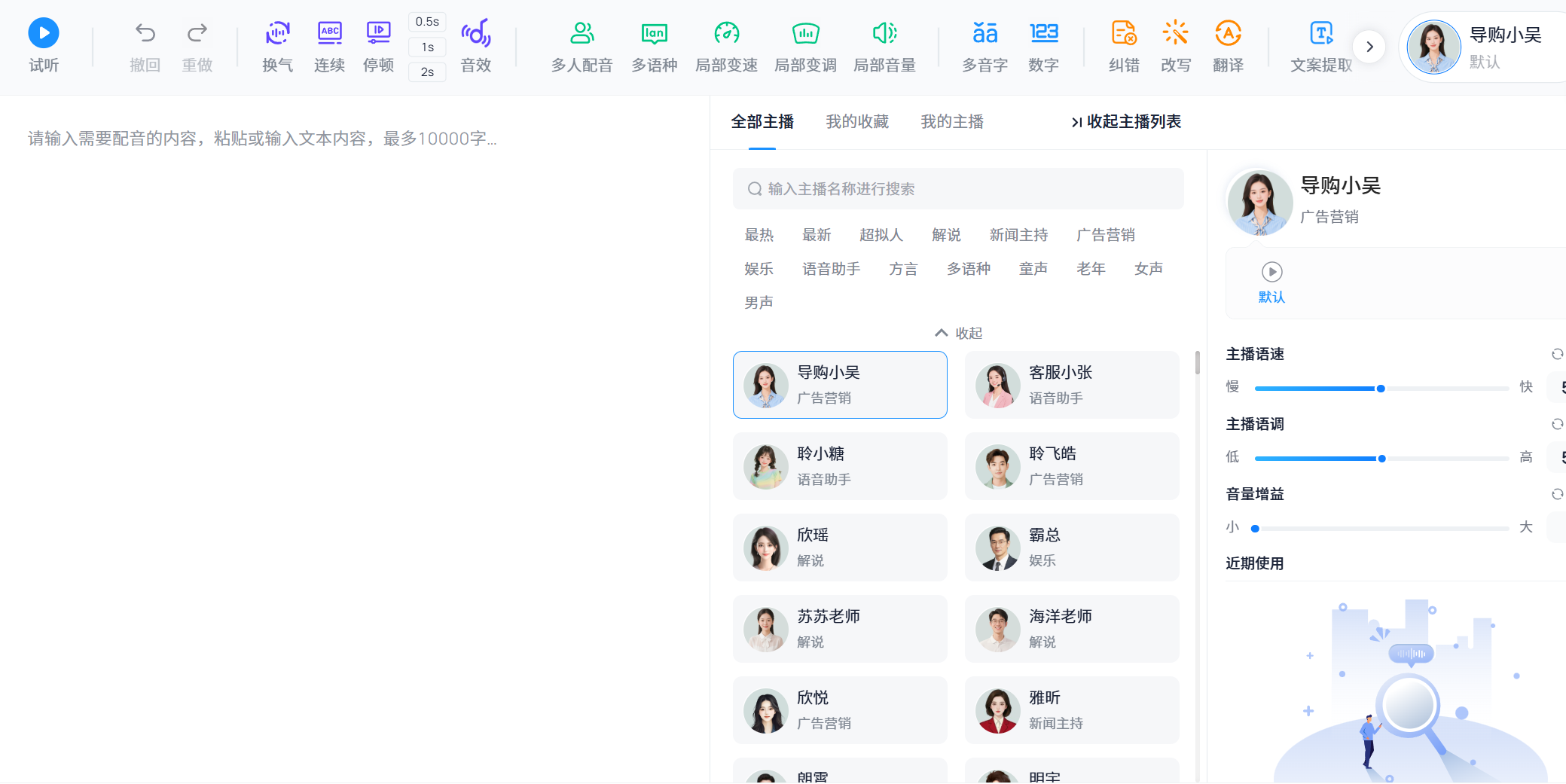Click the 多人配音 multi-speaker dubbing icon
The width and height of the screenshot is (1566, 784).
580,45
